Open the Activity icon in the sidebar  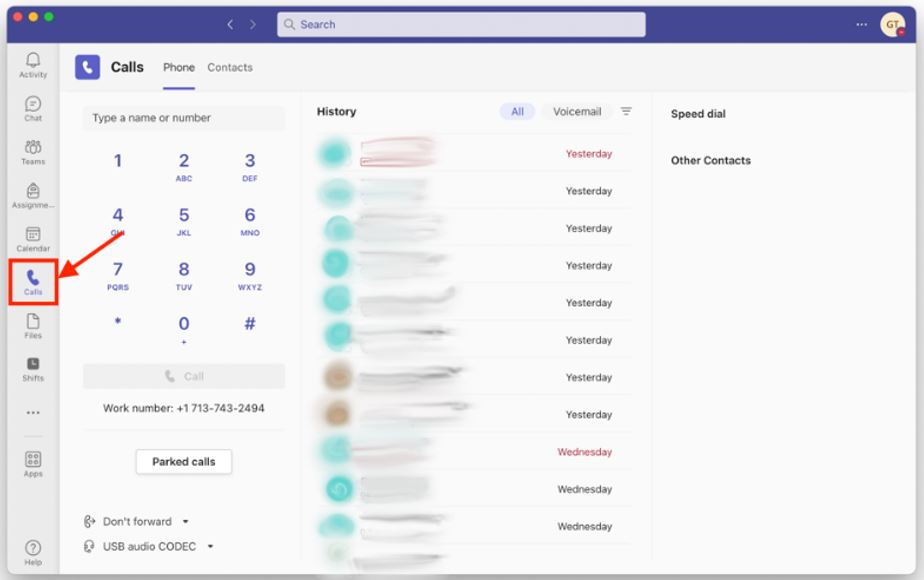coord(33,65)
